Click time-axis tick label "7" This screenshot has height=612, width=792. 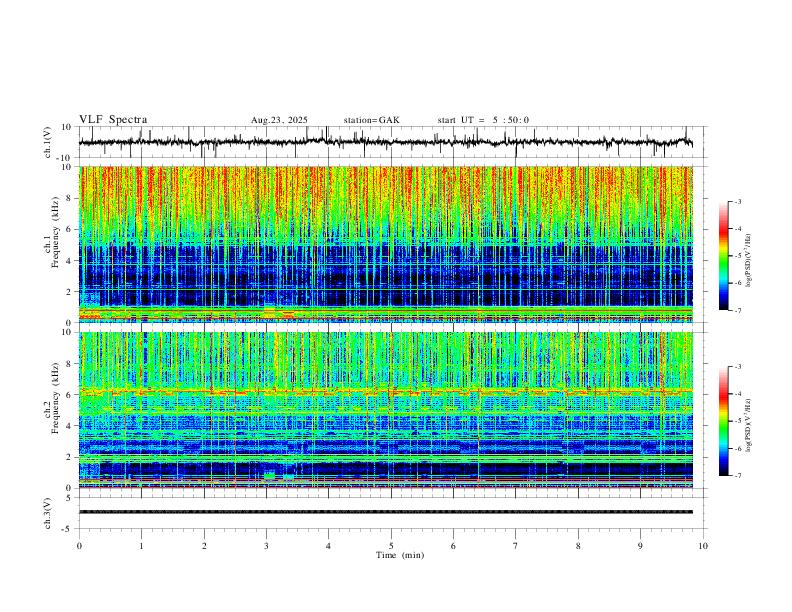point(516,546)
